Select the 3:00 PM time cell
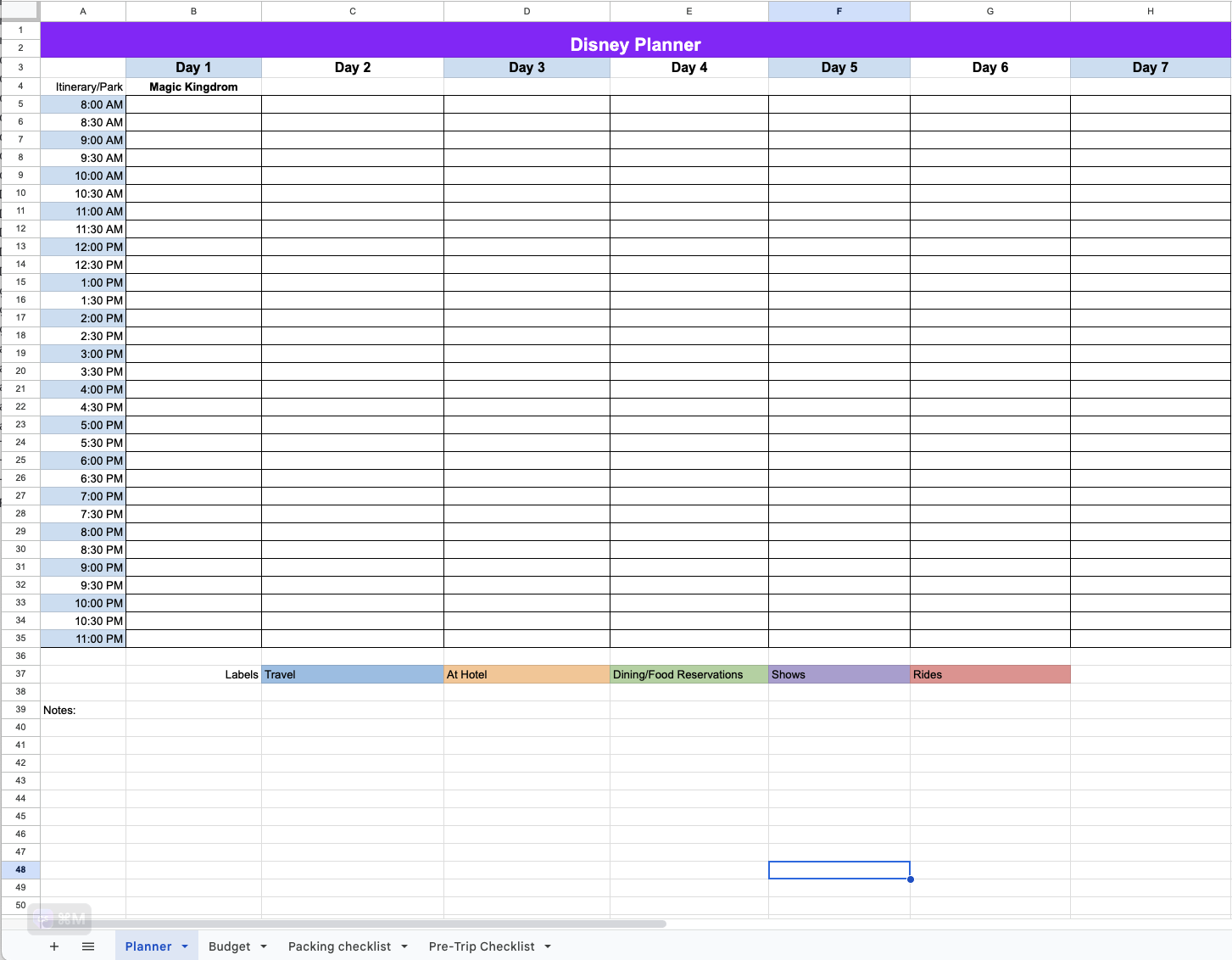The image size is (1232, 960). 83,354
